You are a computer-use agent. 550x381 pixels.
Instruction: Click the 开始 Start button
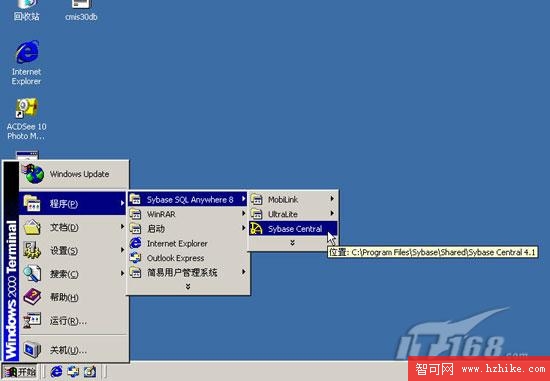tap(19, 372)
